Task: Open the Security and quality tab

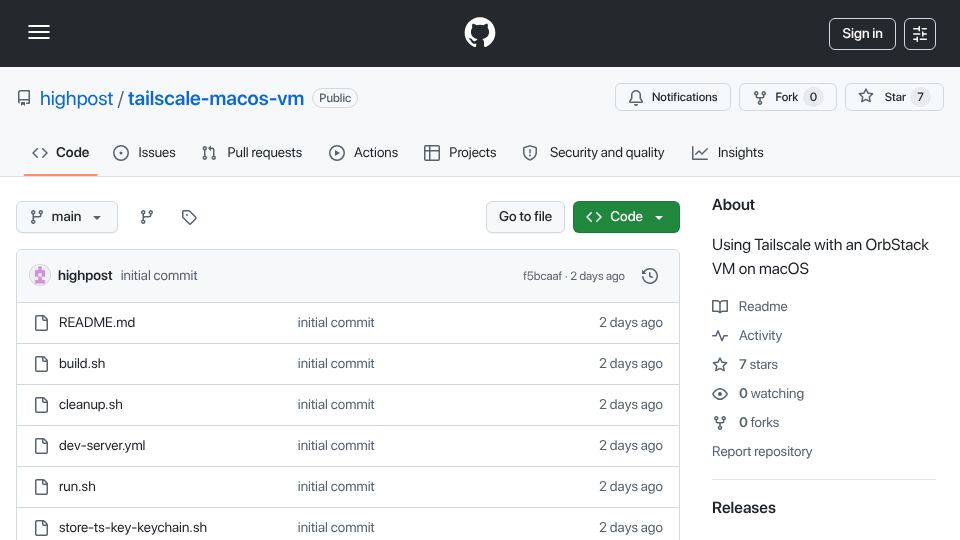Action: tap(593, 152)
